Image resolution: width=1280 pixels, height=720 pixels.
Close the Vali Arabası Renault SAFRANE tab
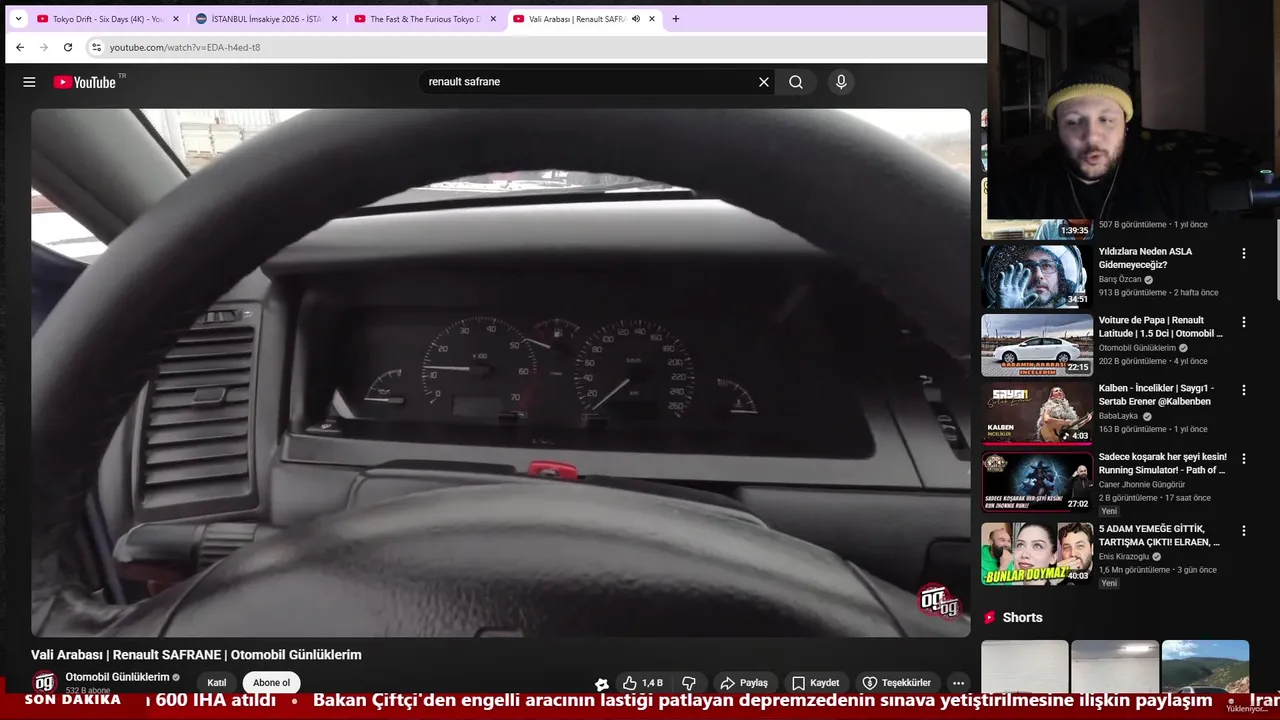[652, 19]
